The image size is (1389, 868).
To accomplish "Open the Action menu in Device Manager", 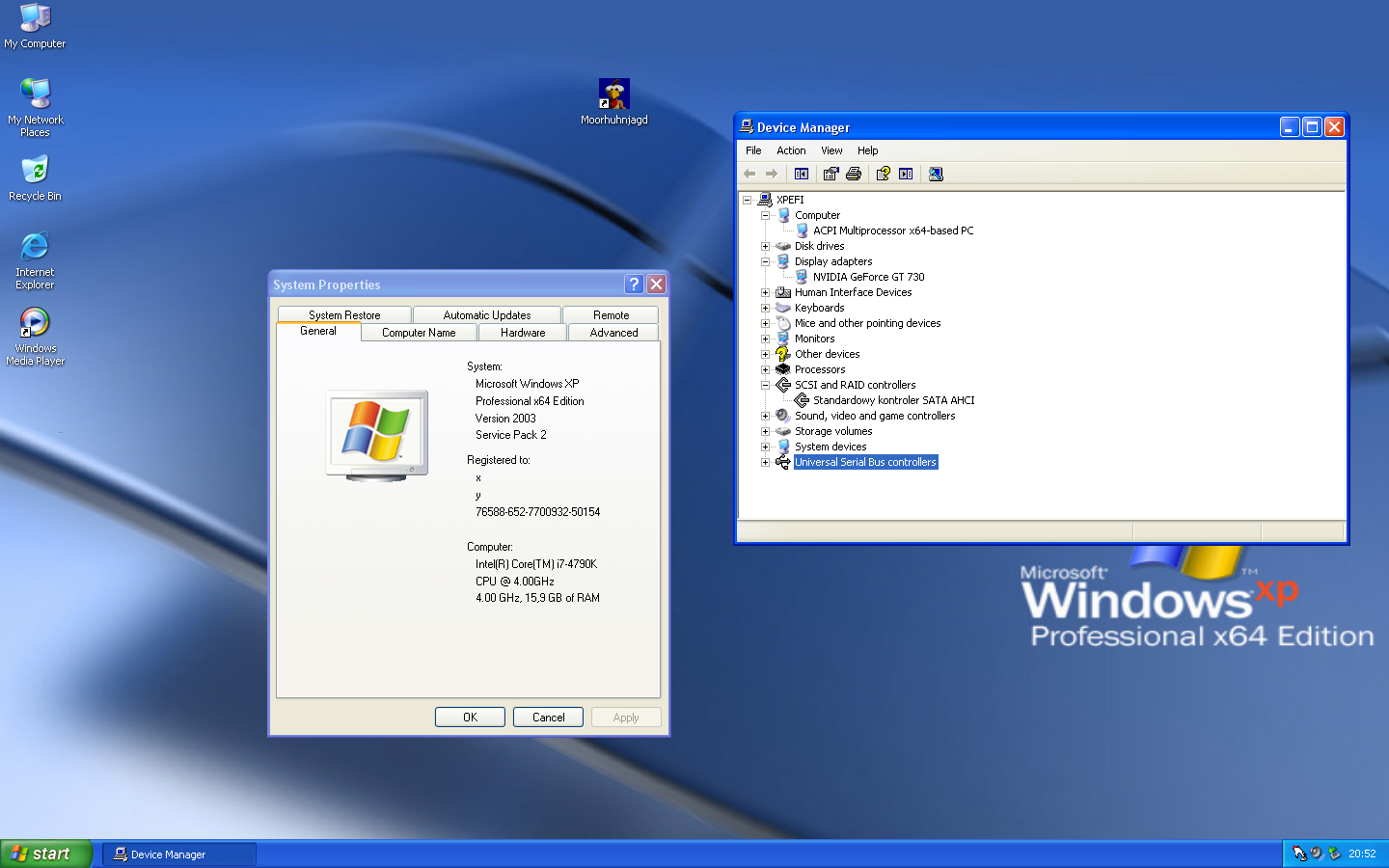I will point(791,150).
